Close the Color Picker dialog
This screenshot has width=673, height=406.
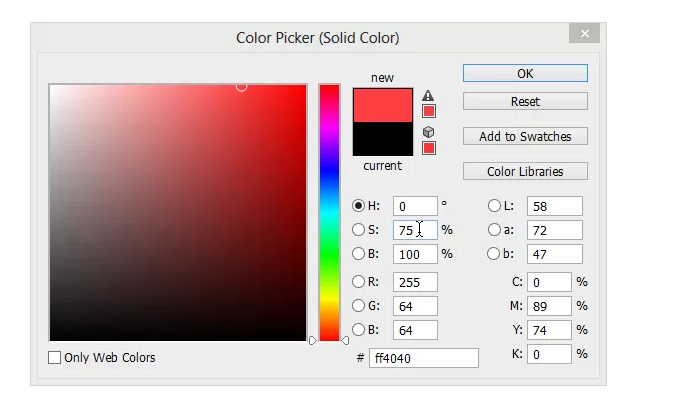584,34
